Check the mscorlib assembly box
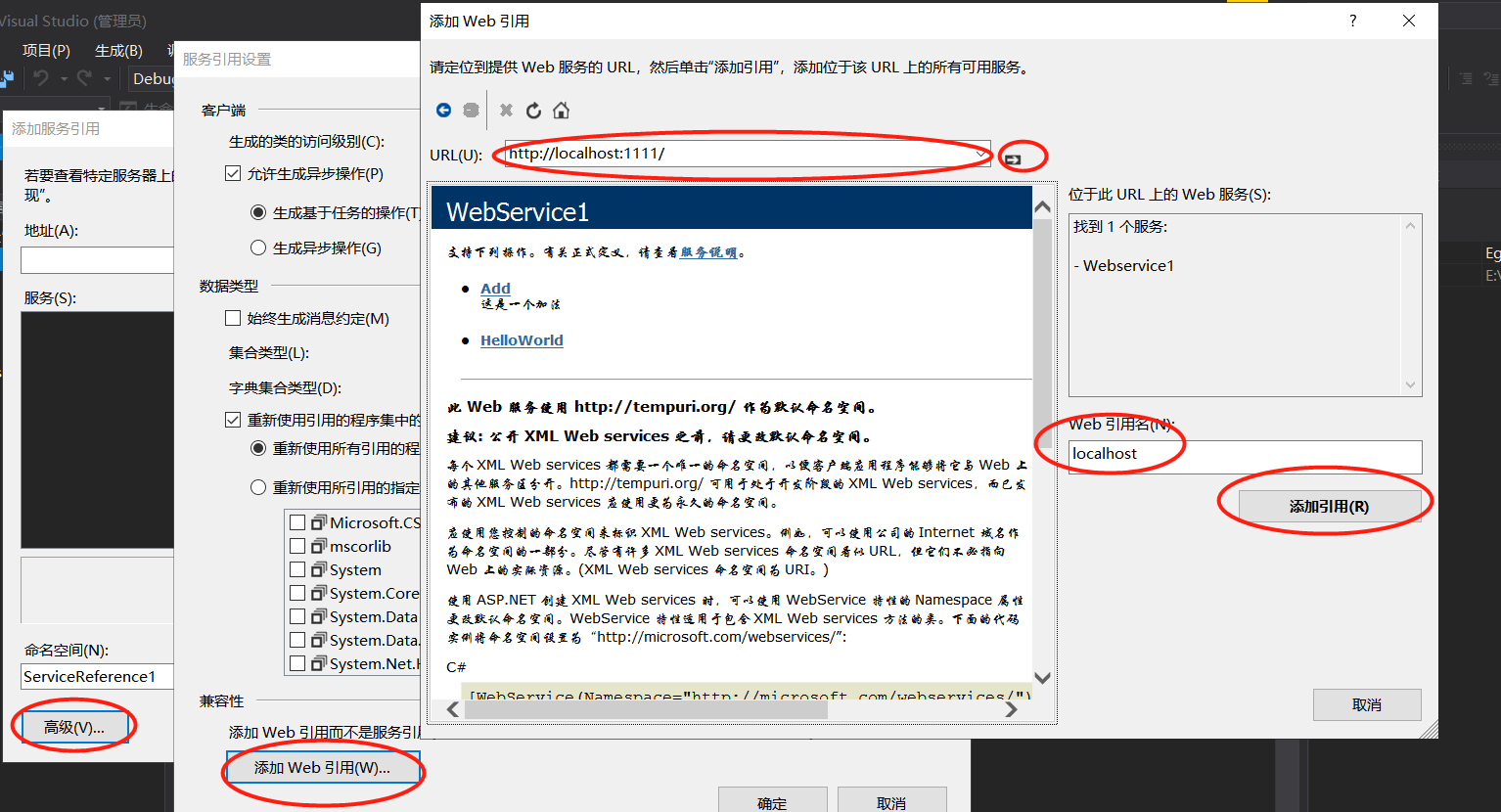Image resolution: width=1501 pixels, height=812 pixels. pyautogui.click(x=297, y=546)
